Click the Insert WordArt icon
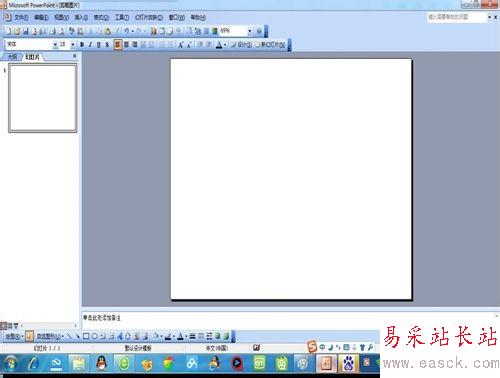The image size is (500, 378). [119, 336]
